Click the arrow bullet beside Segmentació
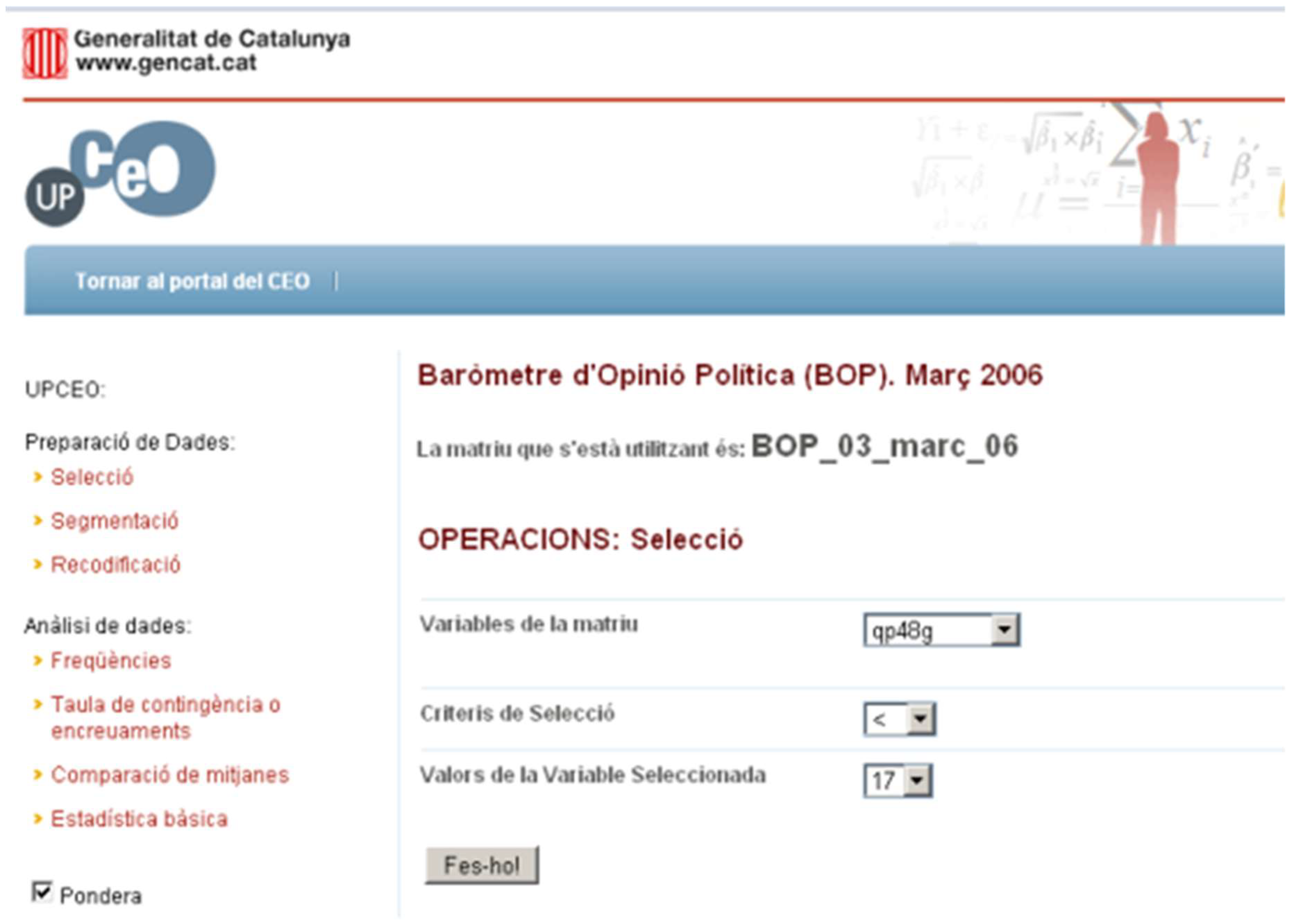This screenshot has height=924, width=1295. pyautogui.click(x=38, y=521)
